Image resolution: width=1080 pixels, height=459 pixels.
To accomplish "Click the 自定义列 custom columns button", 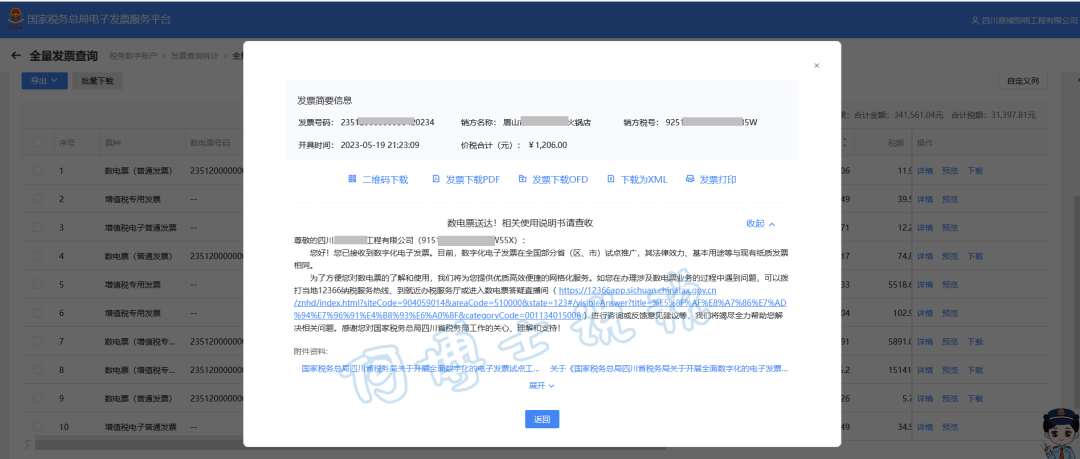I will pyautogui.click(x=1023, y=80).
